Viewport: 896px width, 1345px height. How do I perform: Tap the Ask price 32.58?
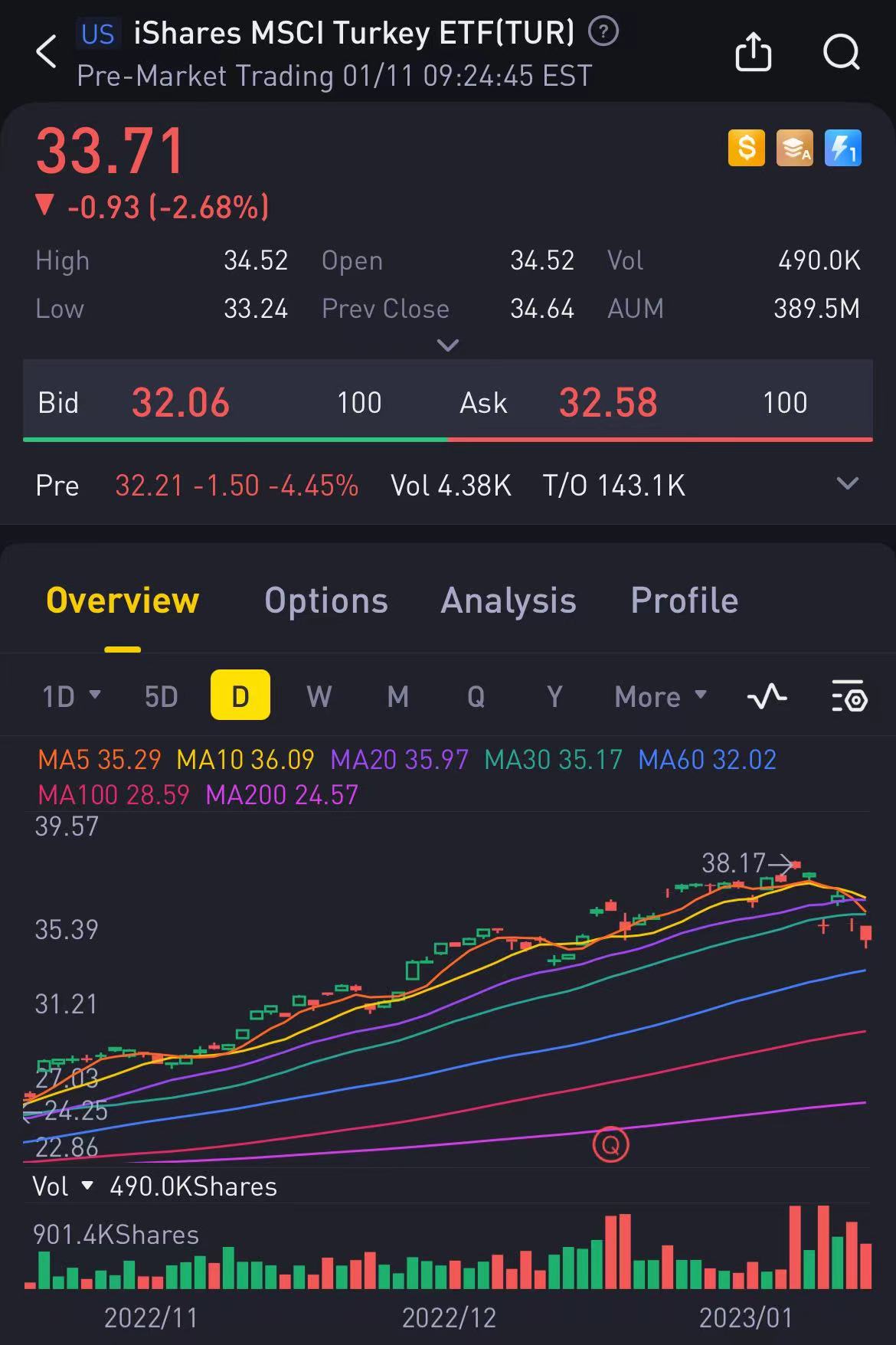[x=608, y=402]
